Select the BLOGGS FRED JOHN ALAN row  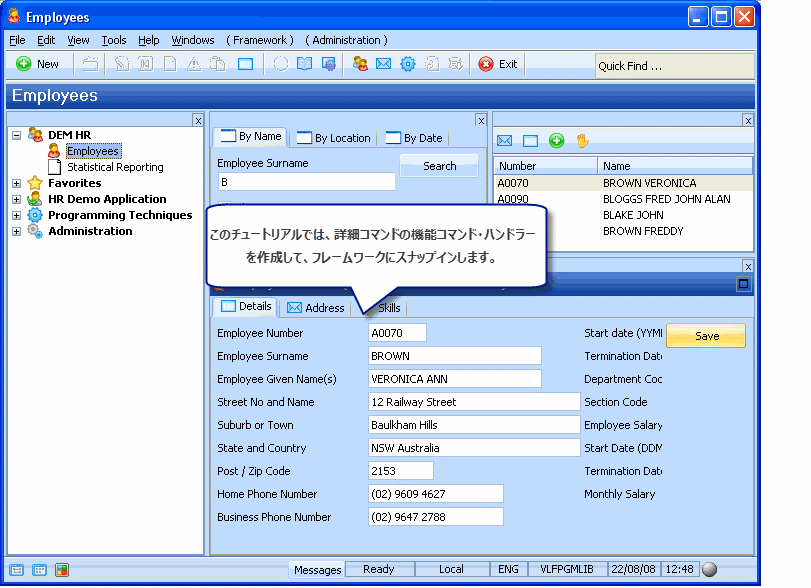623,199
